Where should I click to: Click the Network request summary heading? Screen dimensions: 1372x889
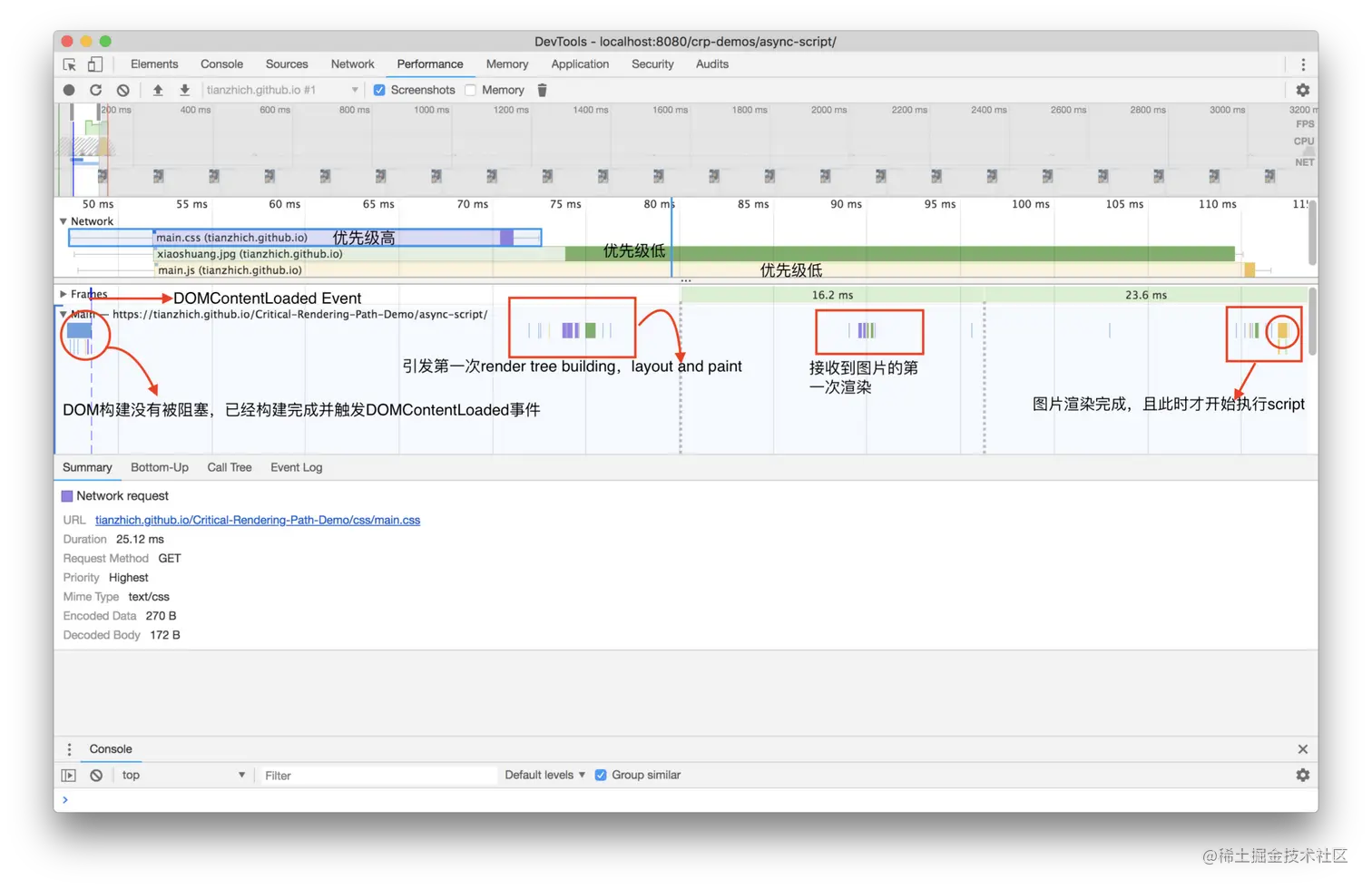point(122,496)
